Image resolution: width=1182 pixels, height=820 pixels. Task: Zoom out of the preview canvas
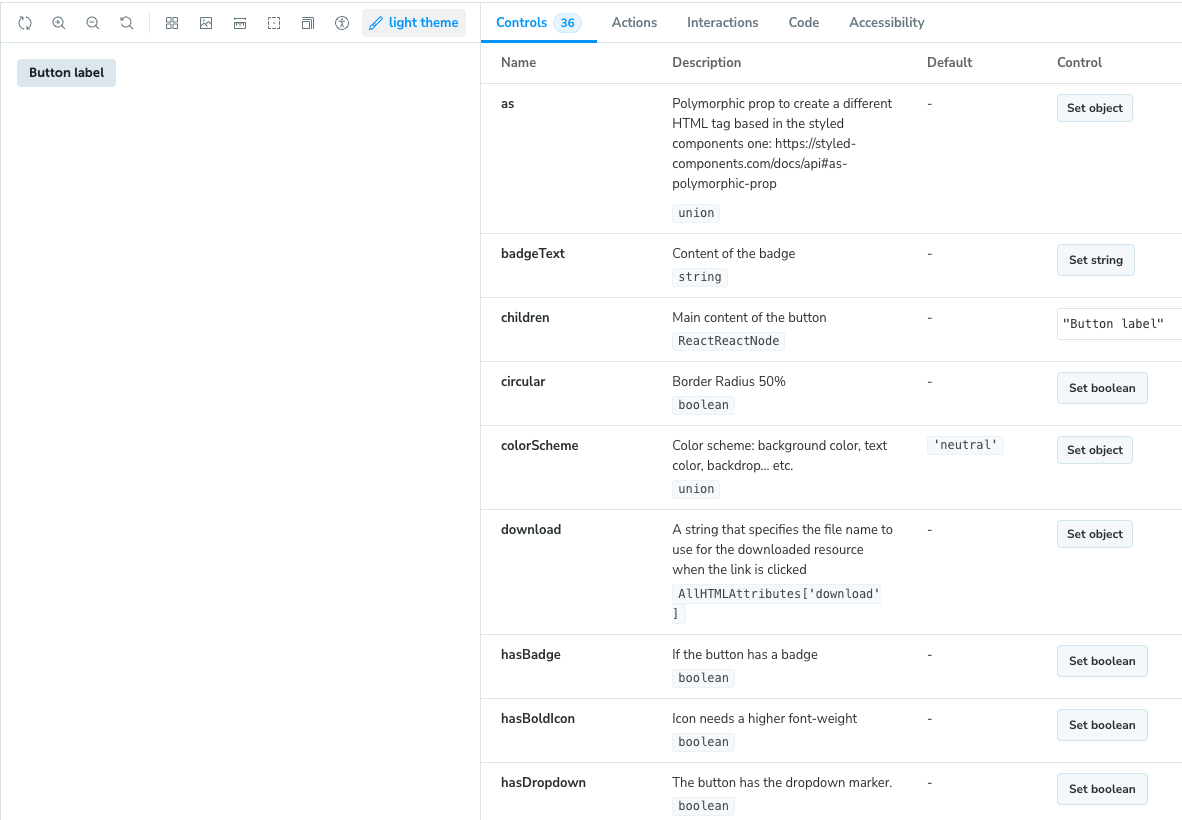click(93, 23)
